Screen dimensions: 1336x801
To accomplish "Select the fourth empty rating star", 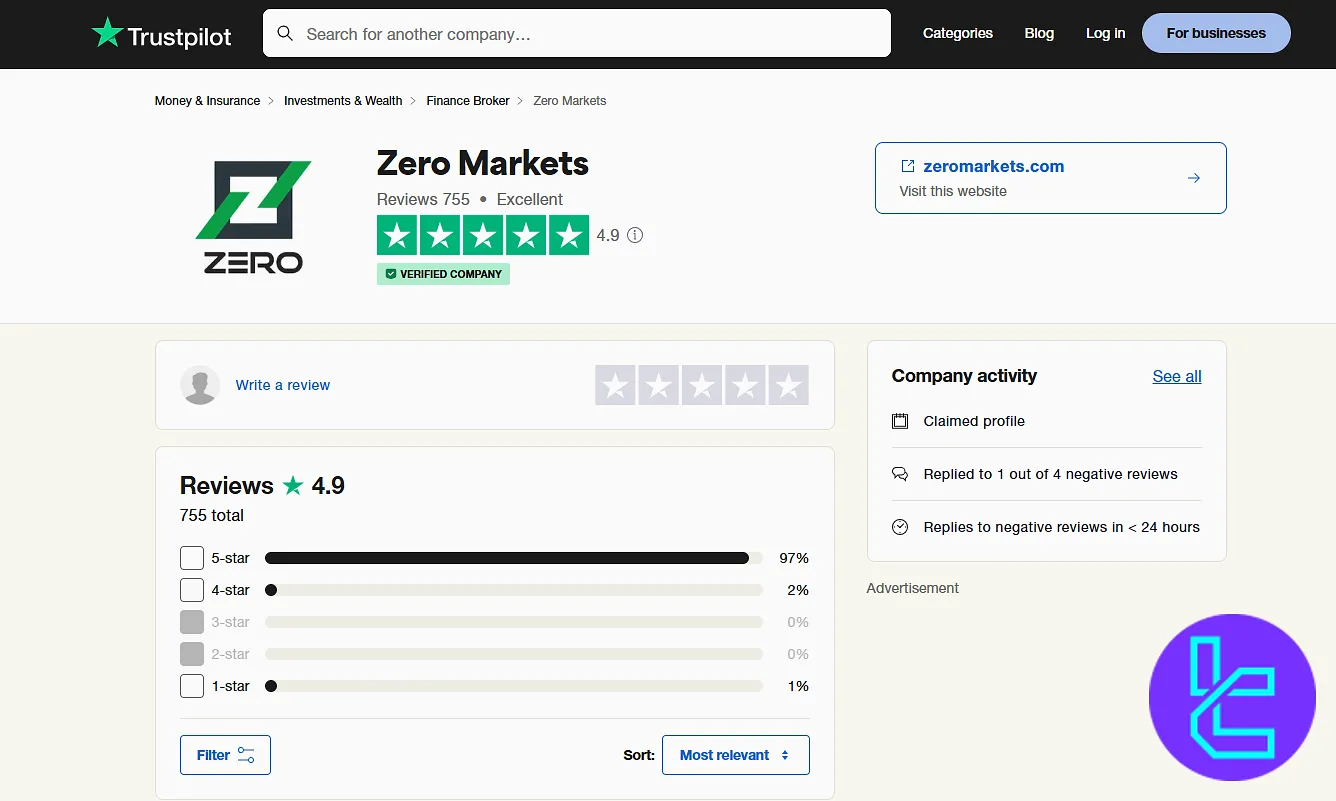I will pyautogui.click(x=745, y=385).
